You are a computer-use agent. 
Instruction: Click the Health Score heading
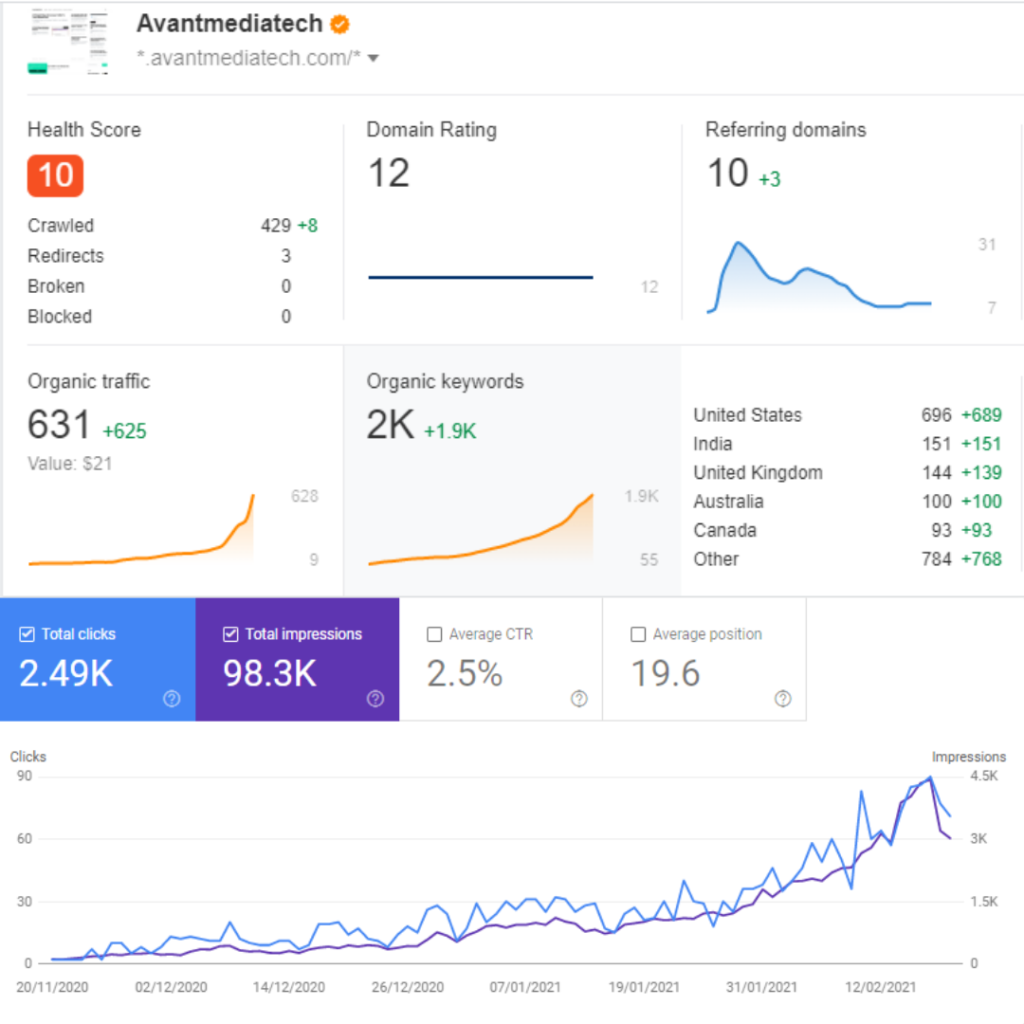tap(84, 130)
